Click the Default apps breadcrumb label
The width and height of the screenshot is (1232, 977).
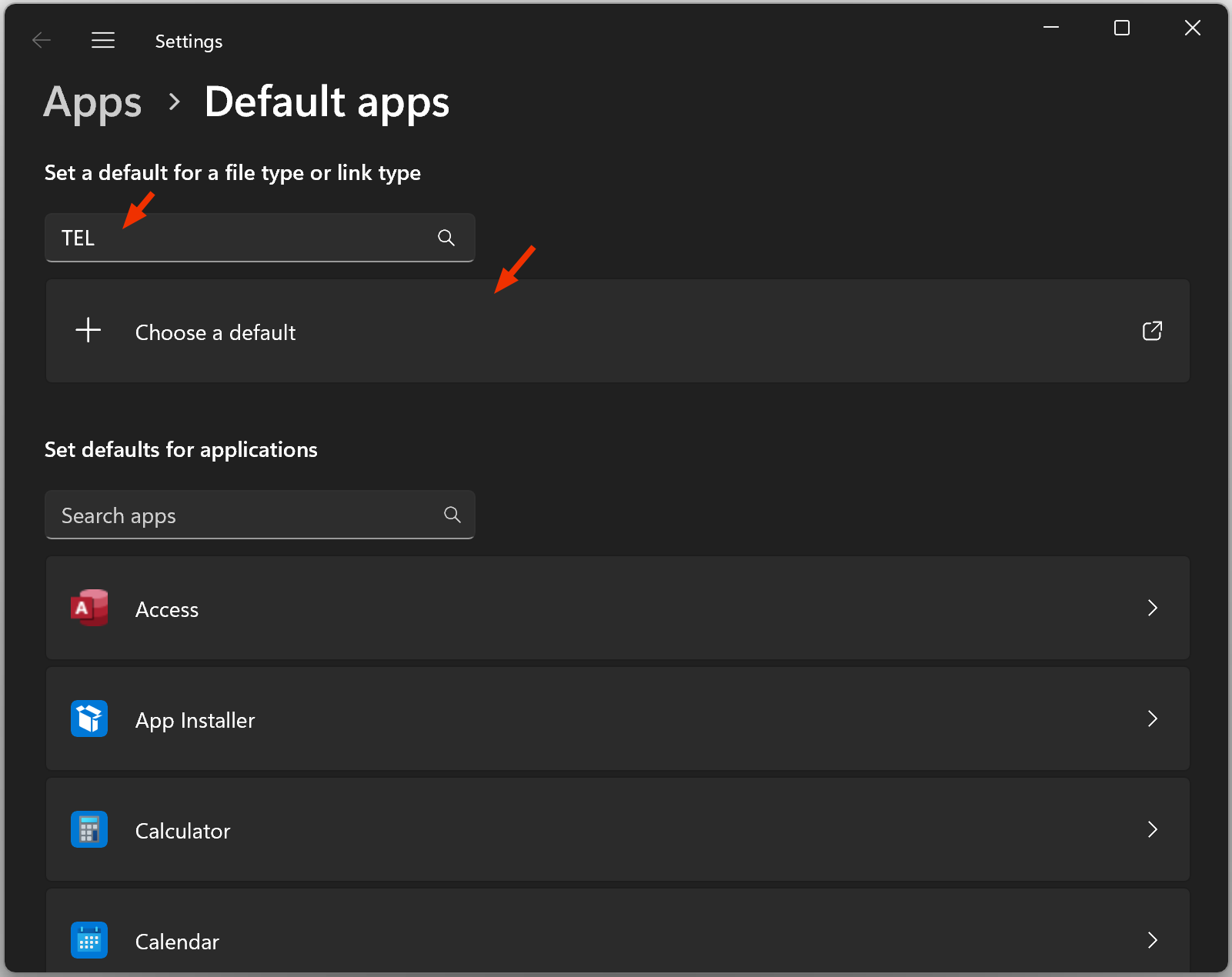click(x=326, y=102)
